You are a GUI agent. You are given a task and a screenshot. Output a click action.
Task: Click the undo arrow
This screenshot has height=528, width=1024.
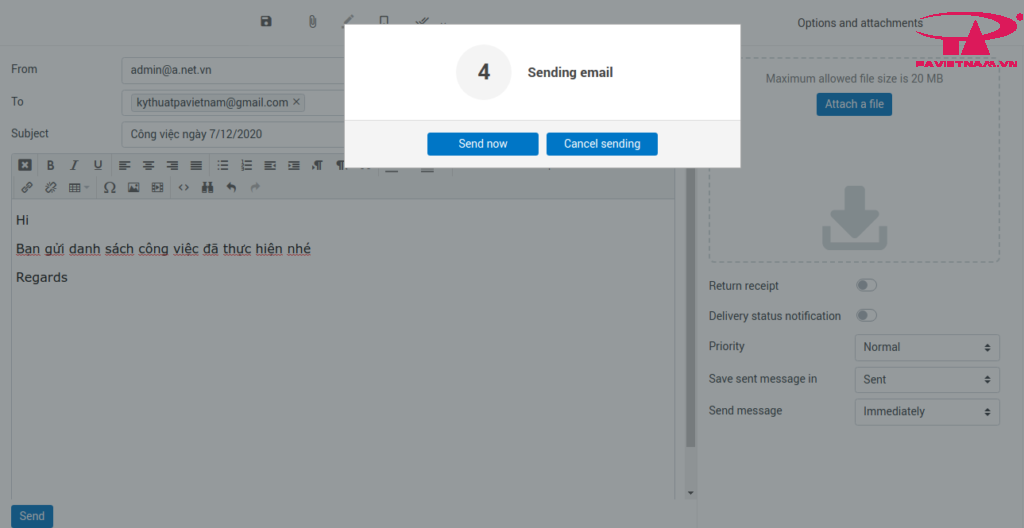pyautogui.click(x=231, y=187)
